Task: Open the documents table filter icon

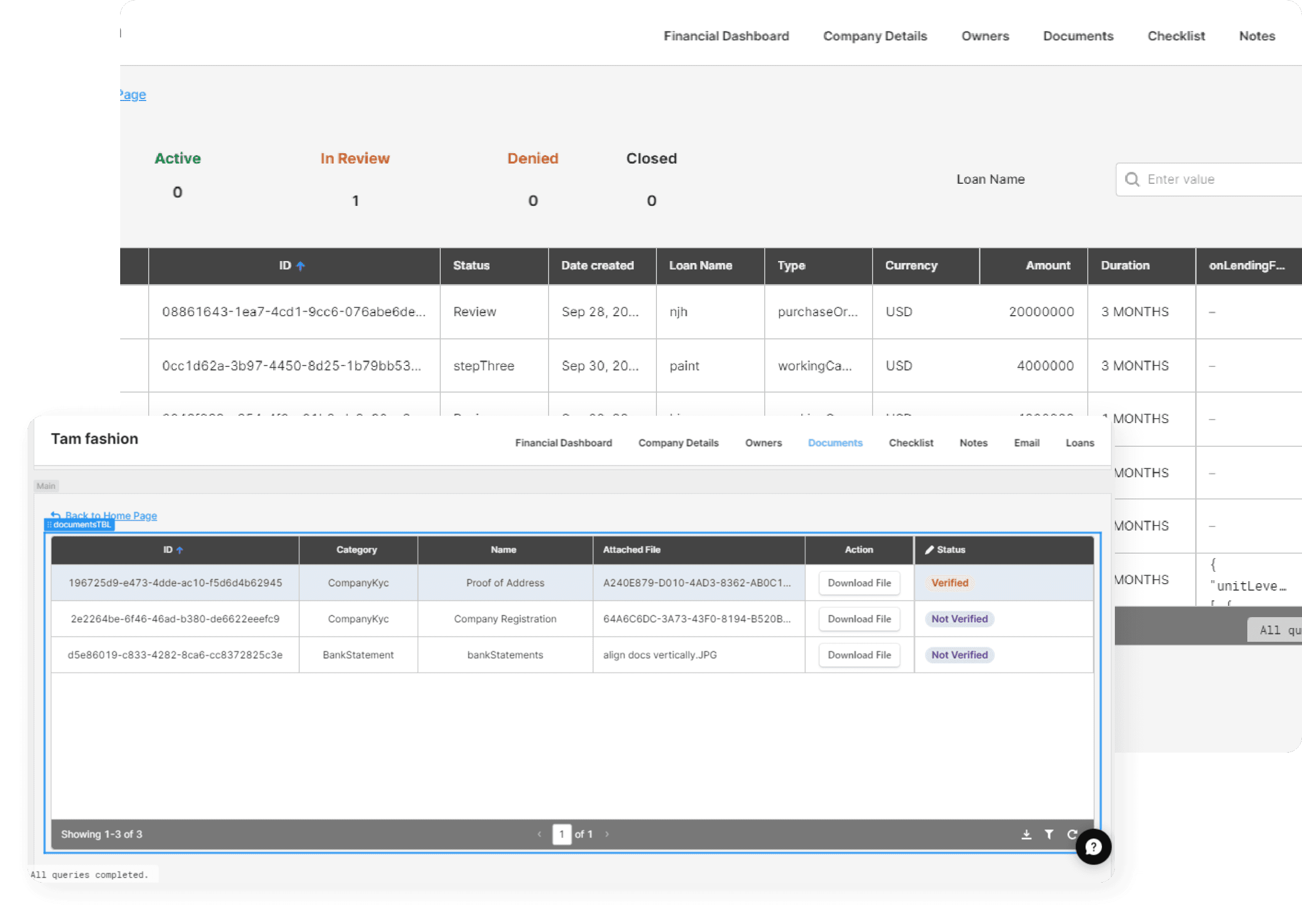Action: 1048,834
